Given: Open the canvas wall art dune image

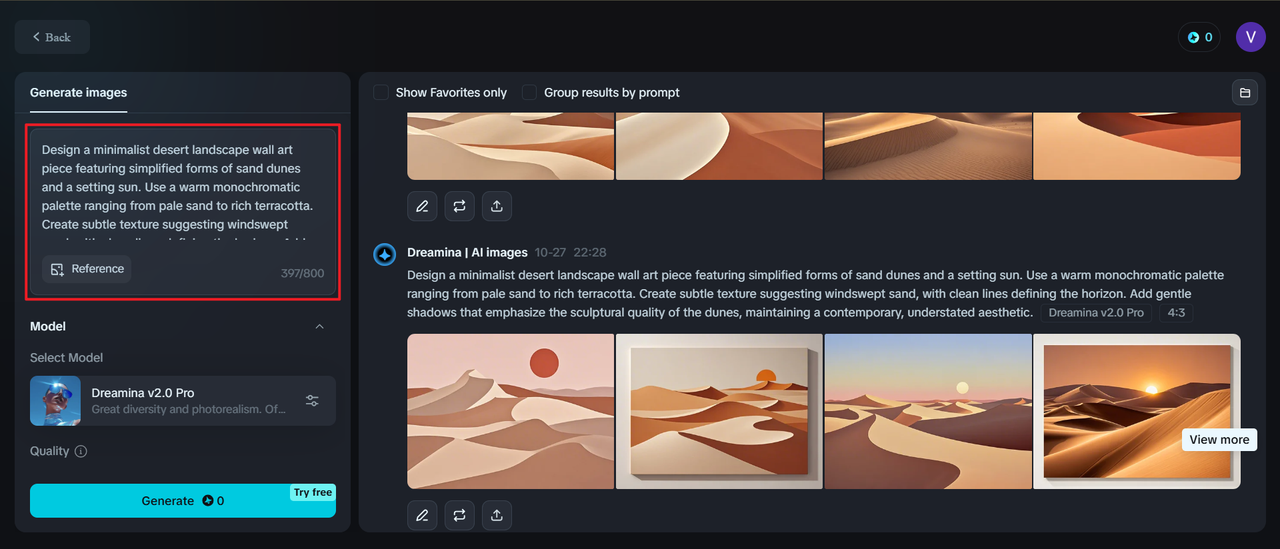Looking at the screenshot, I should pyautogui.click(x=719, y=411).
